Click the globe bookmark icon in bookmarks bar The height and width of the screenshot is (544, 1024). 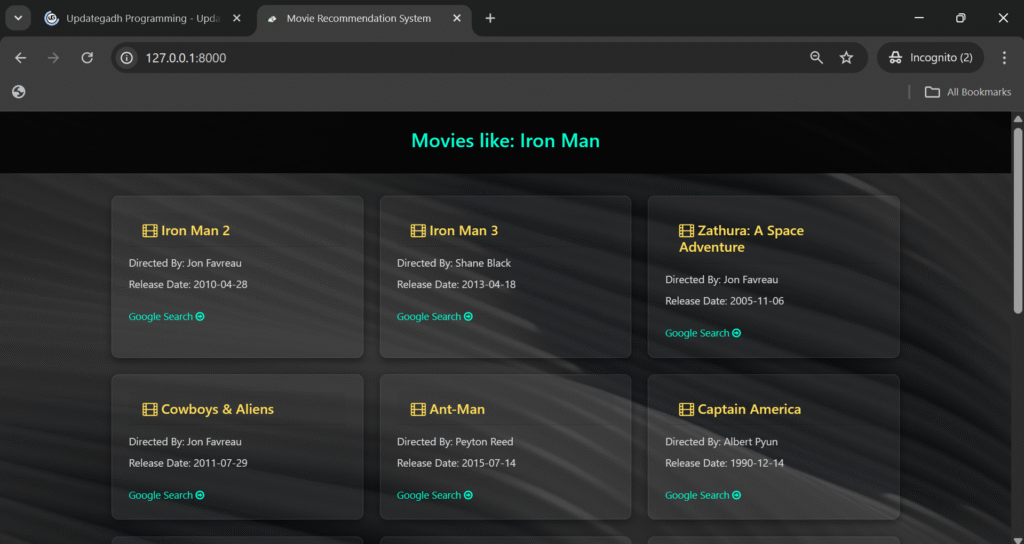point(19,92)
